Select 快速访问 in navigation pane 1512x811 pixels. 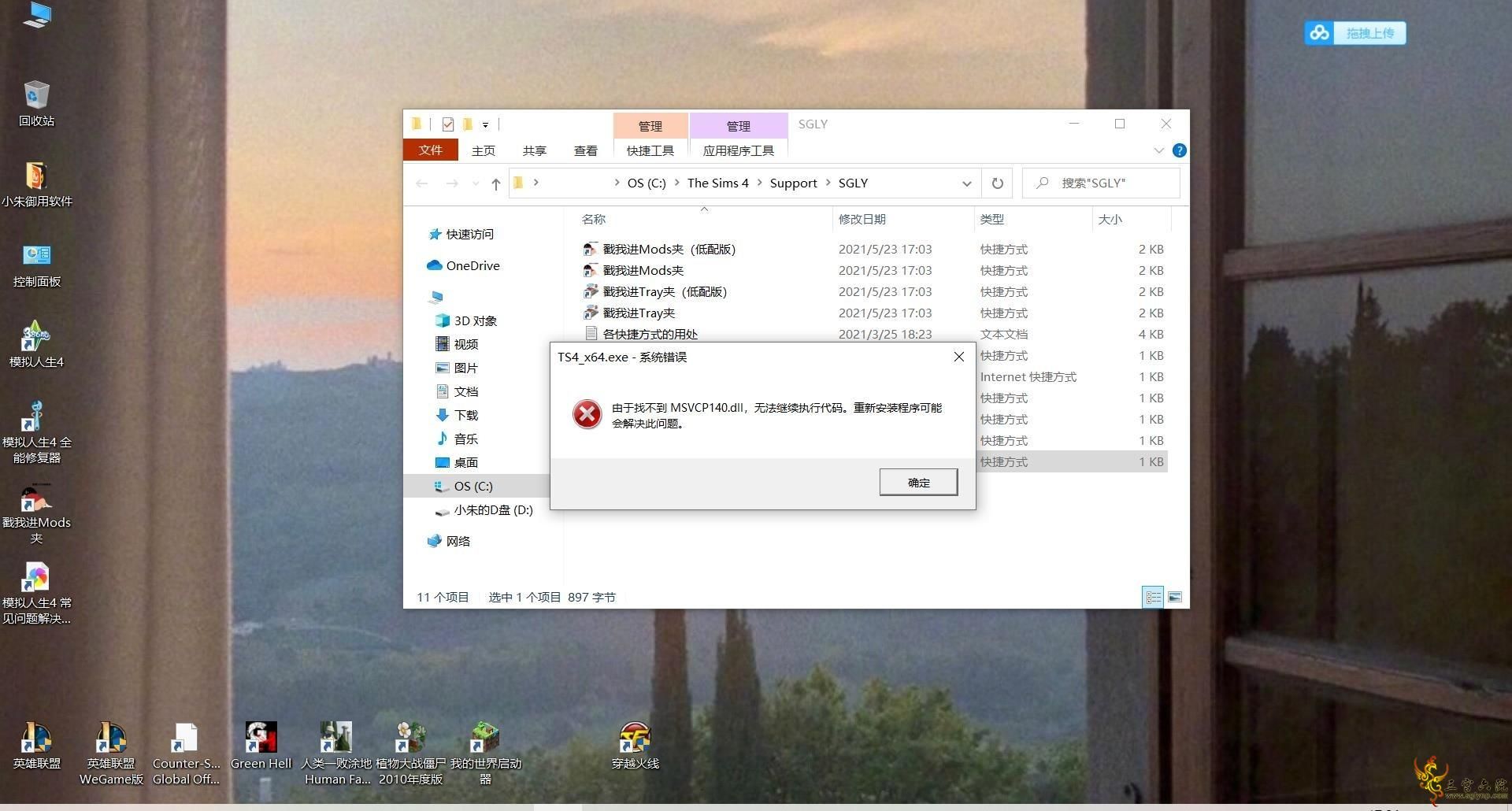[461, 234]
